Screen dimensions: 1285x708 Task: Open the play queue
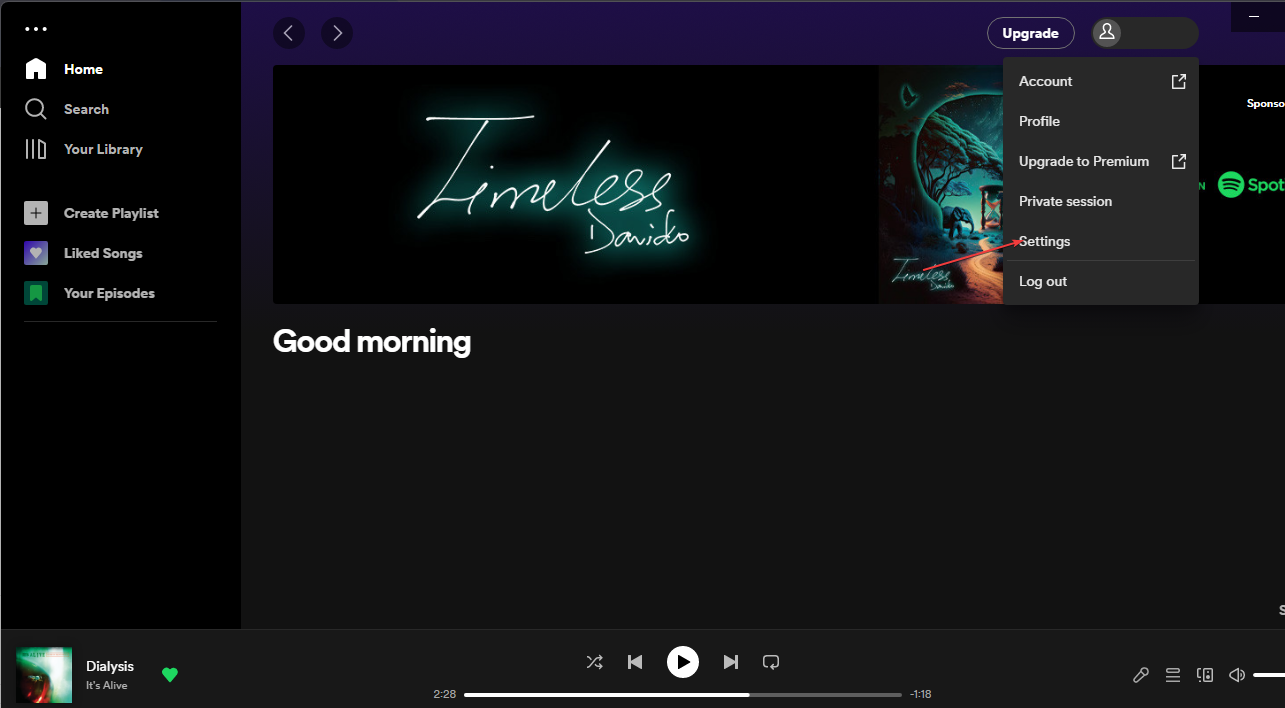click(1173, 675)
